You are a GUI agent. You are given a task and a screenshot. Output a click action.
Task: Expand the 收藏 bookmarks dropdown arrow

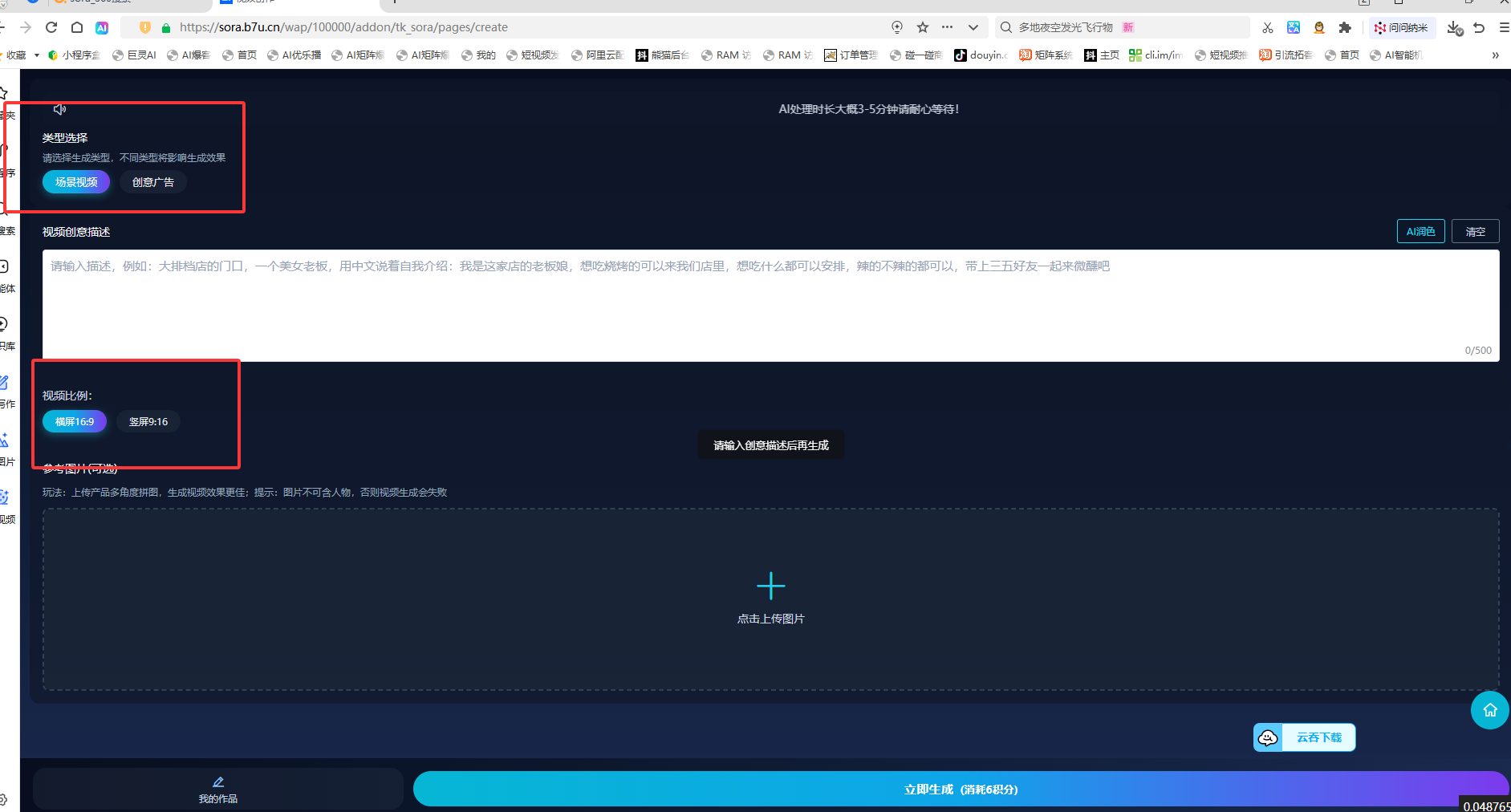(x=37, y=55)
